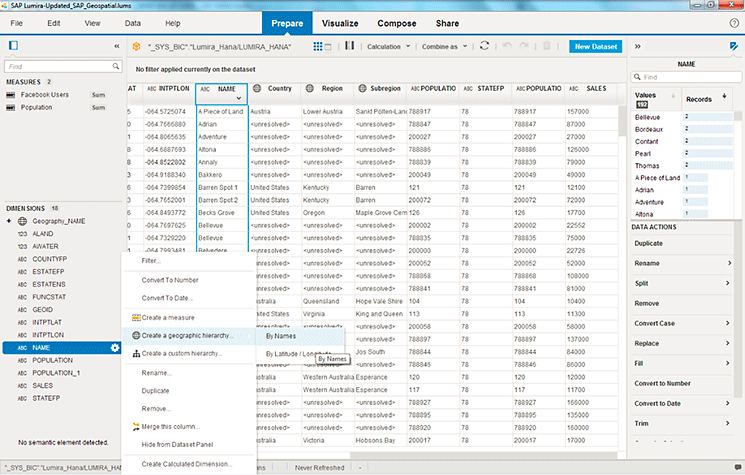Select the Bordeaux value in Values list

[649, 129]
